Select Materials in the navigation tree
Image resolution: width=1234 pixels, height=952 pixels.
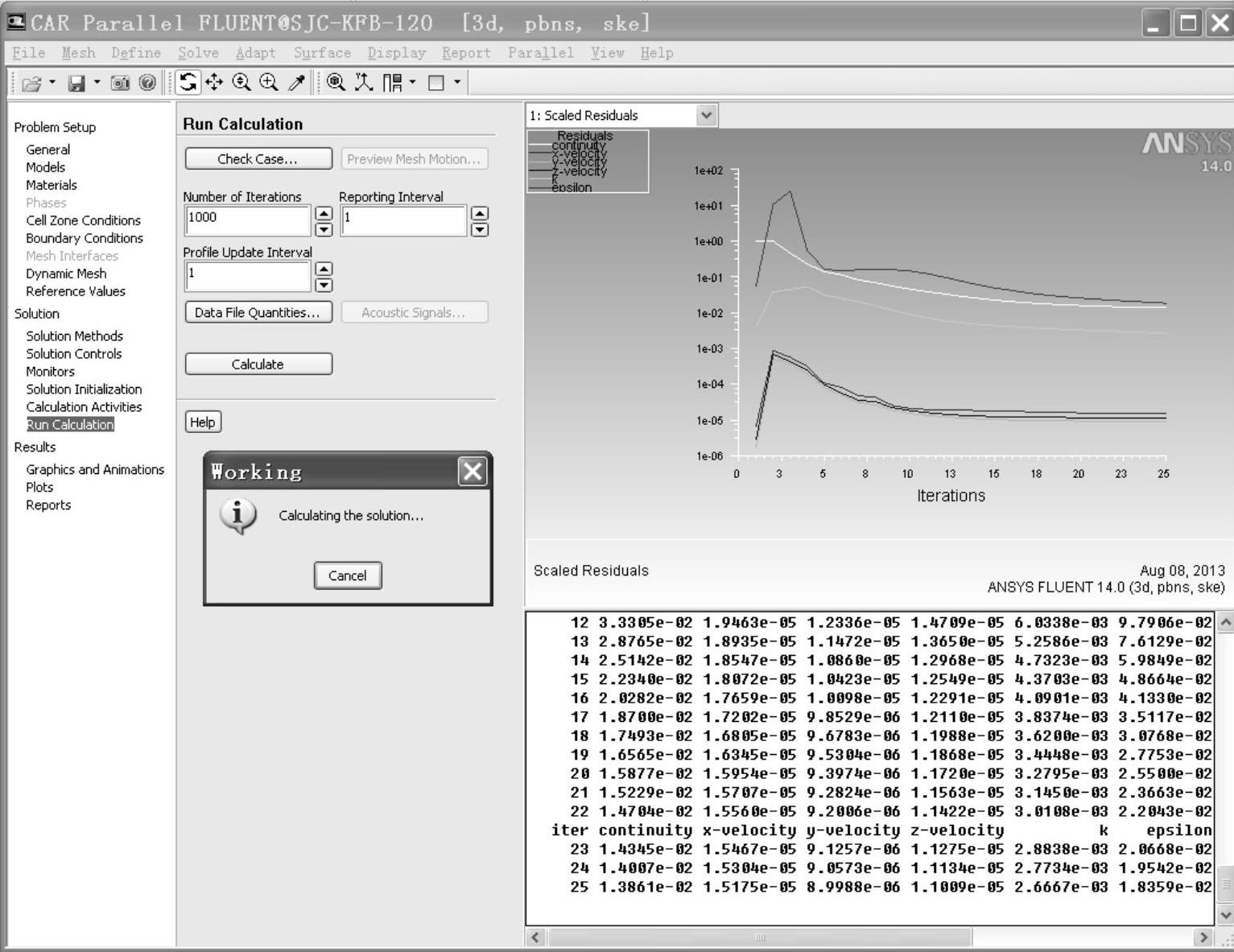tap(52, 185)
